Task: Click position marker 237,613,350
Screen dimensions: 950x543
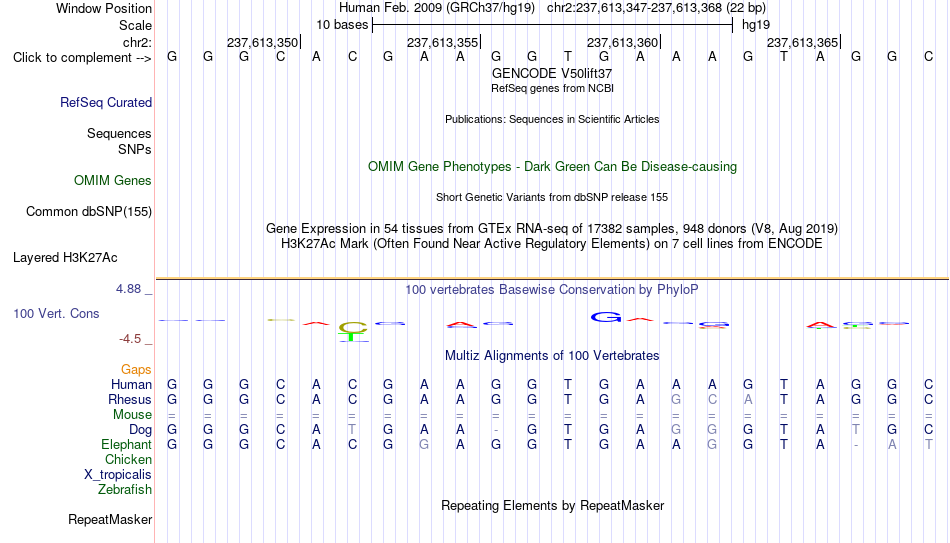Action: [x=262, y=42]
